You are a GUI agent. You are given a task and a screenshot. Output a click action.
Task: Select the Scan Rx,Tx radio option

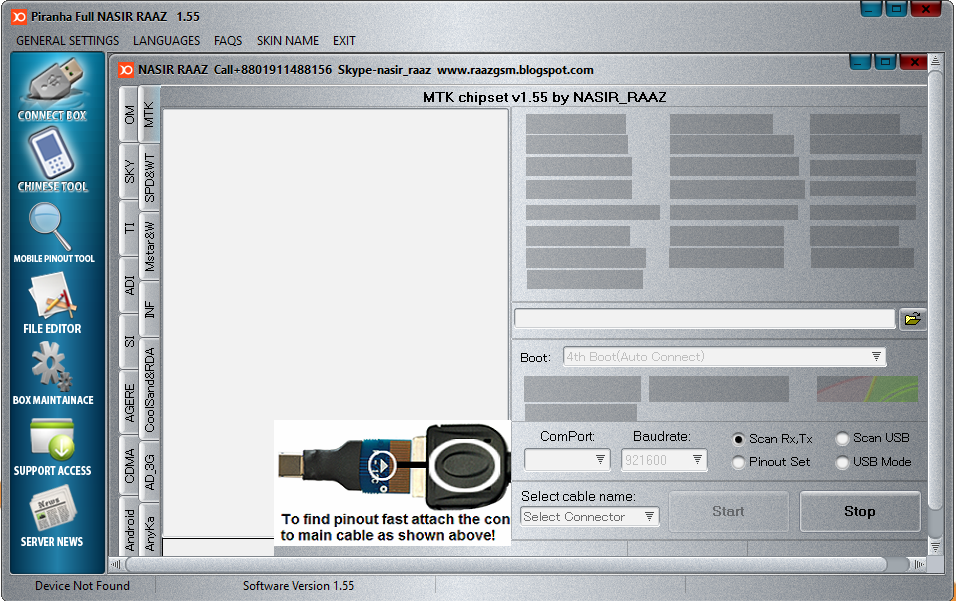coord(739,439)
